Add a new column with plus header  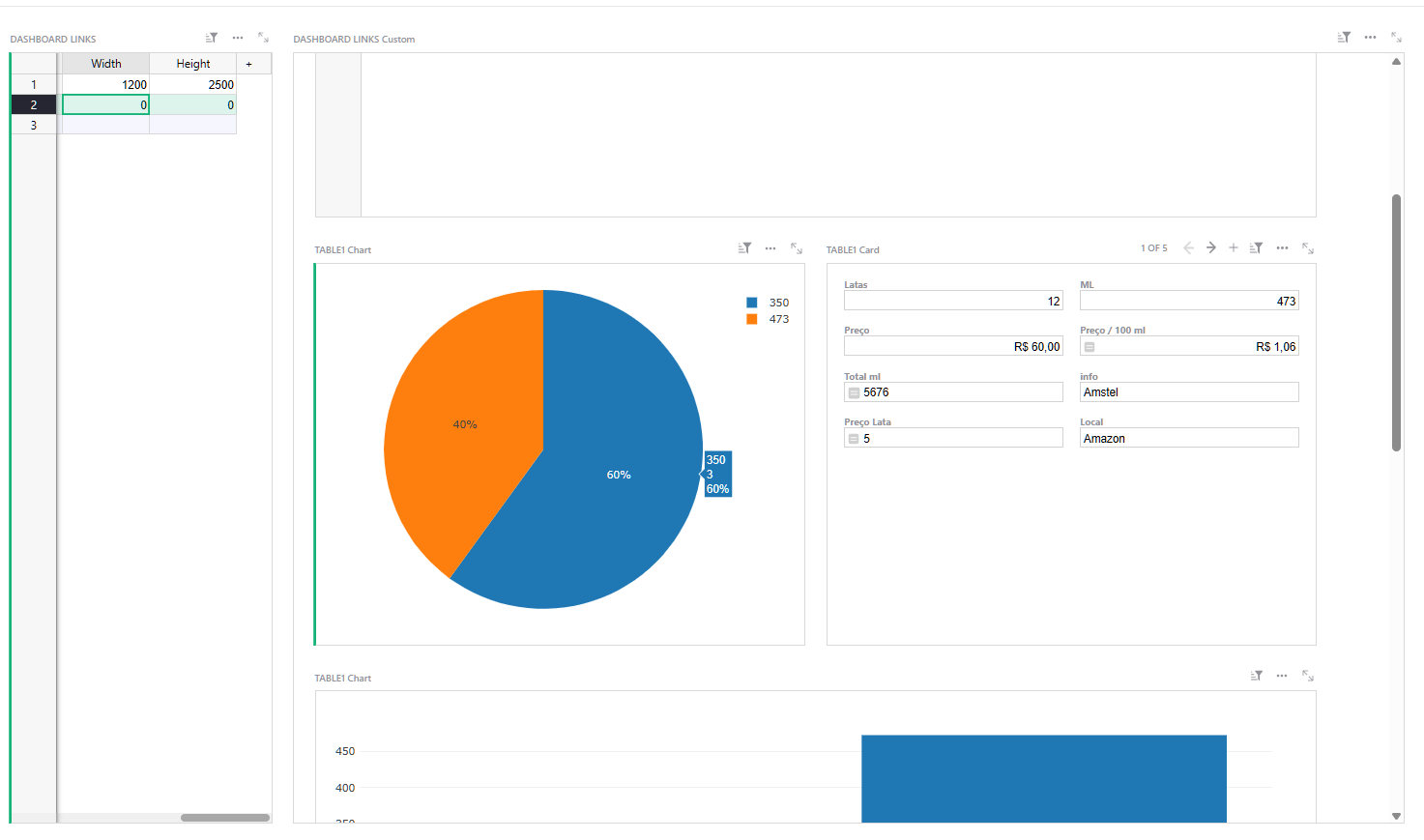248,64
